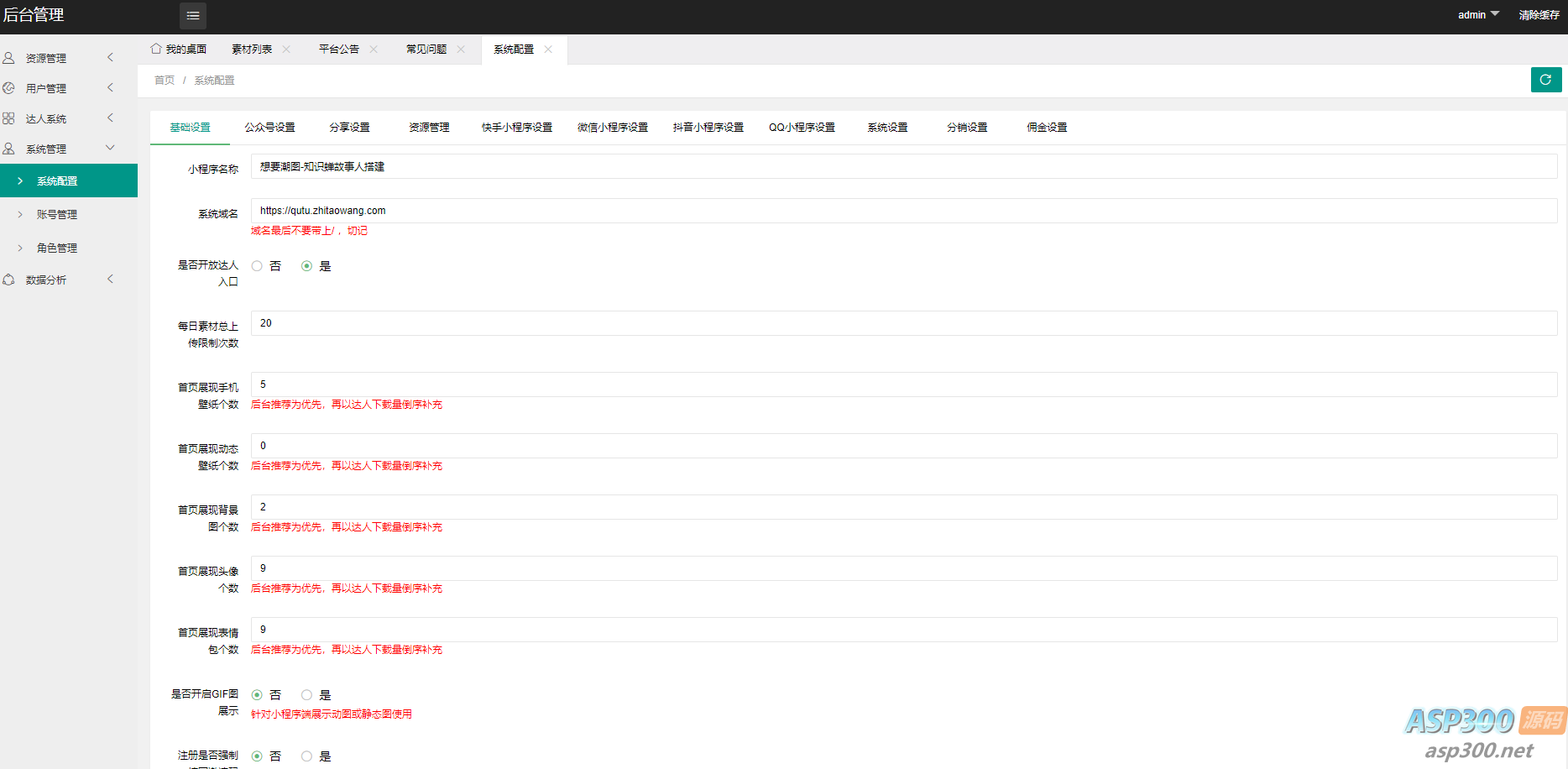This screenshot has width=1568, height=769.
Task: Click the 用户管理 sidebar icon
Action: pyautogui.click(x=8, y=88)
